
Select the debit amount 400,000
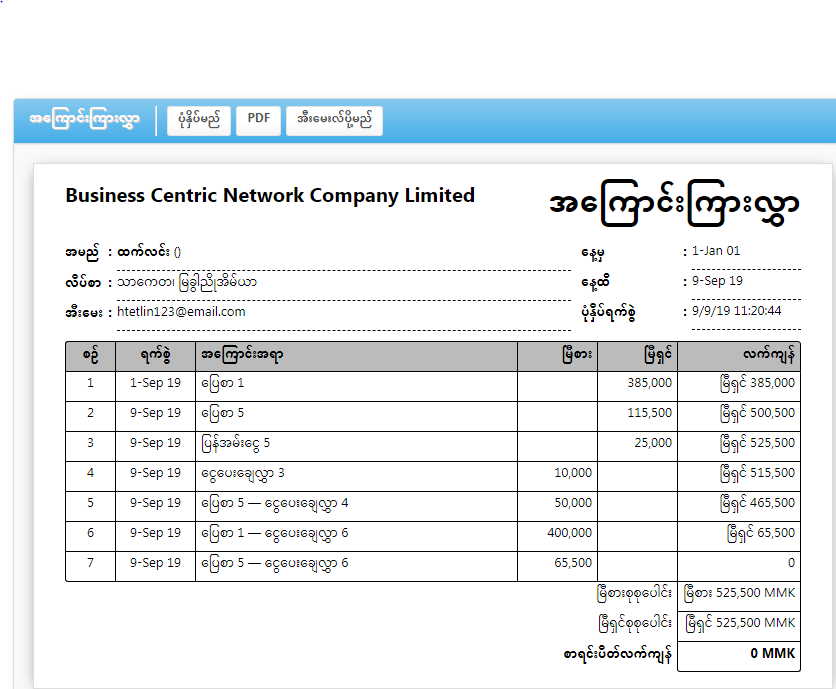click(x=569, y=532)
